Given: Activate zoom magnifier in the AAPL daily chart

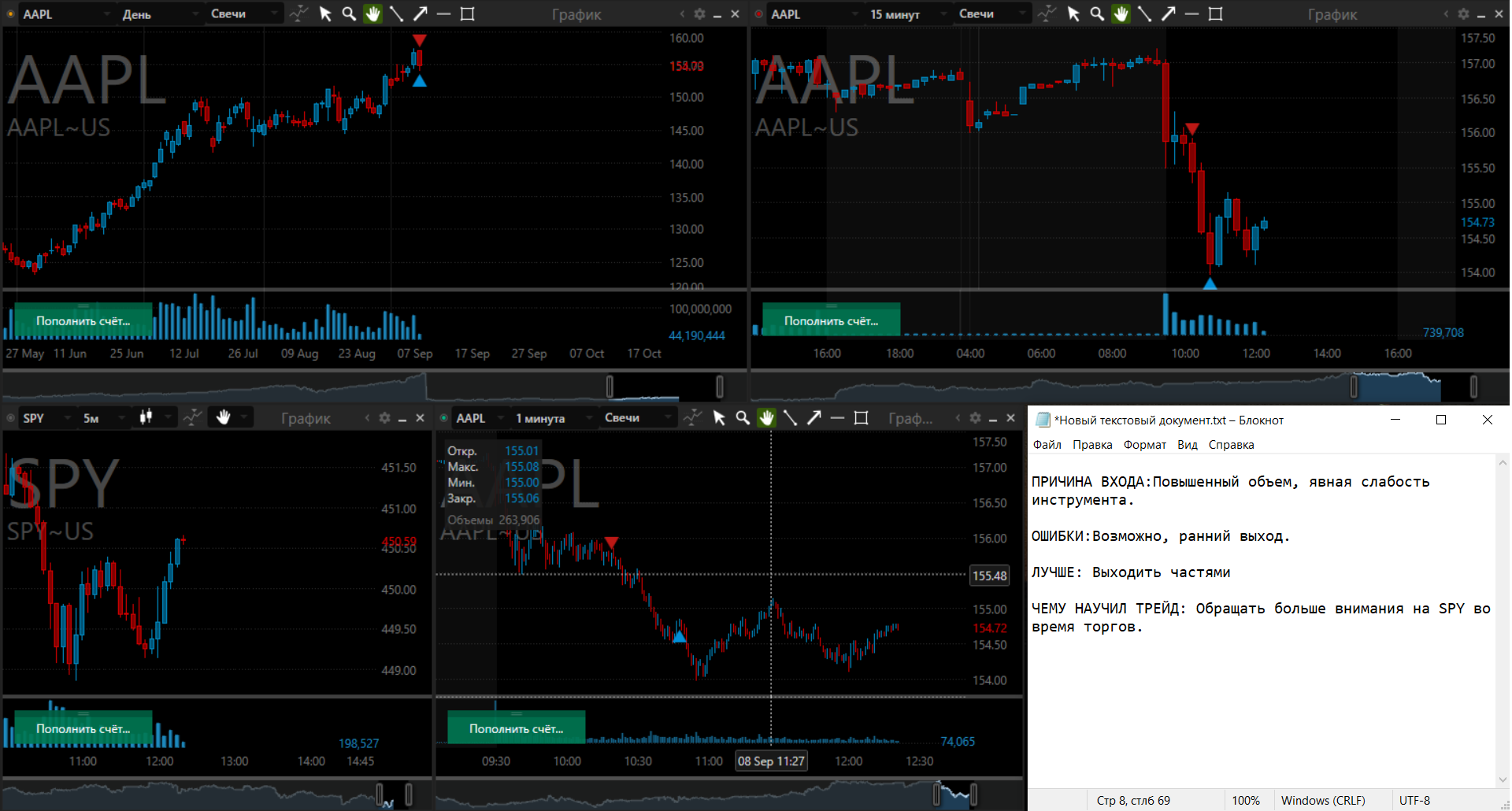Looking at the screenshot, I should [349, 14].
